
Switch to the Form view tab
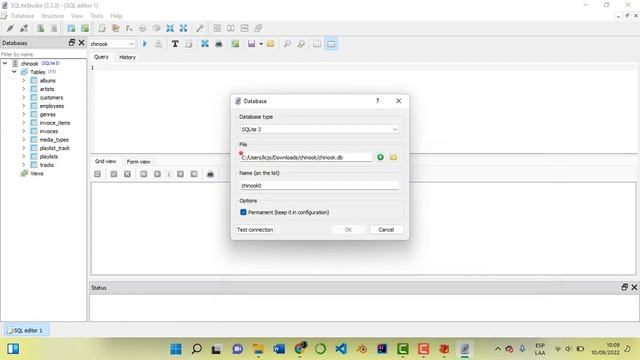pos(138,162)
